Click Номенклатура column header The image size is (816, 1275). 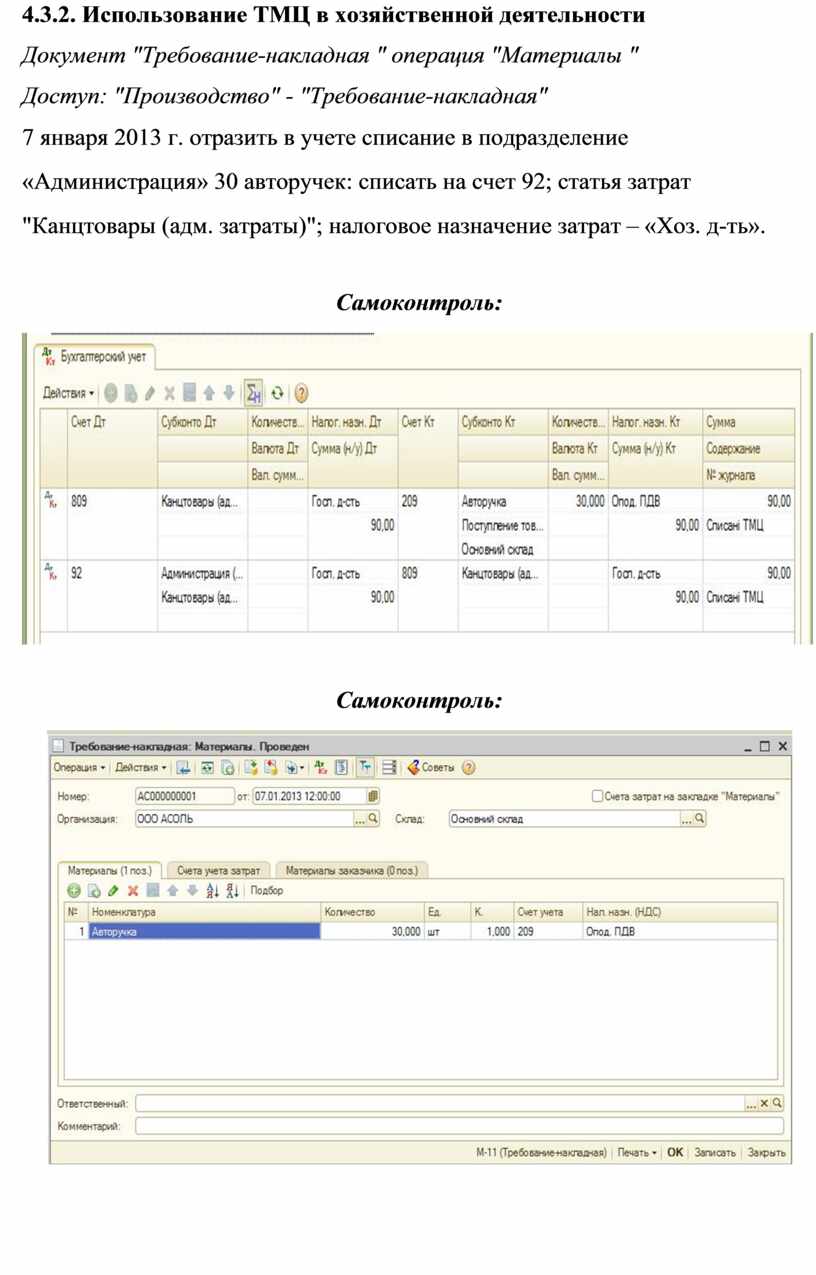pyautogui.click(x=204, y=912)
